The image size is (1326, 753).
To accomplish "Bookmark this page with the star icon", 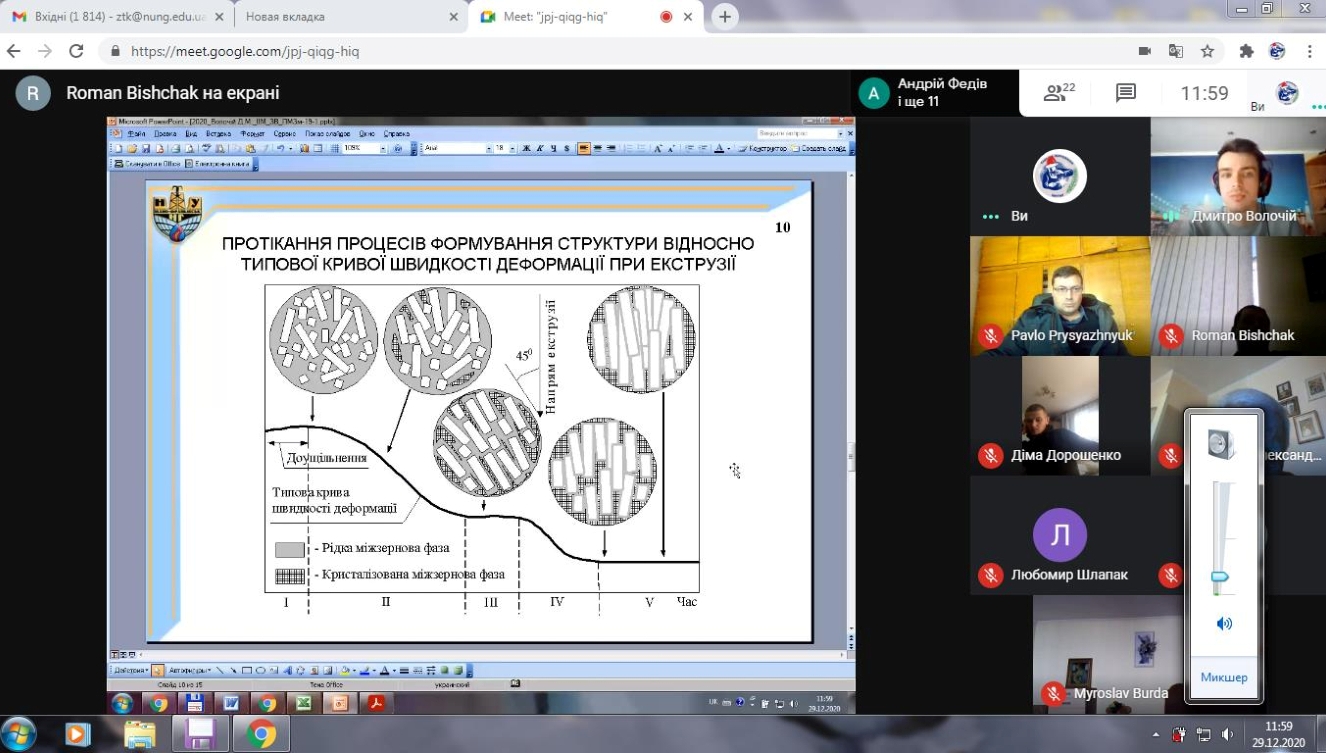I will (1207, 51).
